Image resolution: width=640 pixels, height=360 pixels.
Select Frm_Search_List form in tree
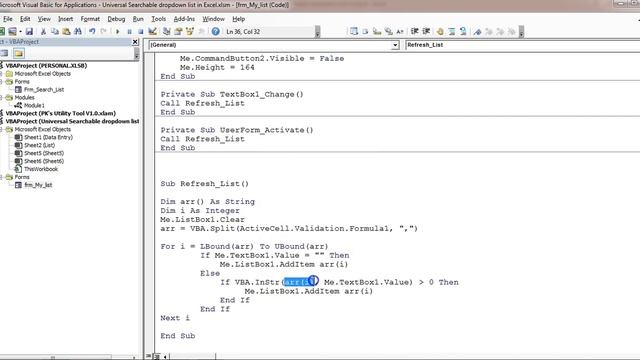pyautogui.click(x=44, y=89)
